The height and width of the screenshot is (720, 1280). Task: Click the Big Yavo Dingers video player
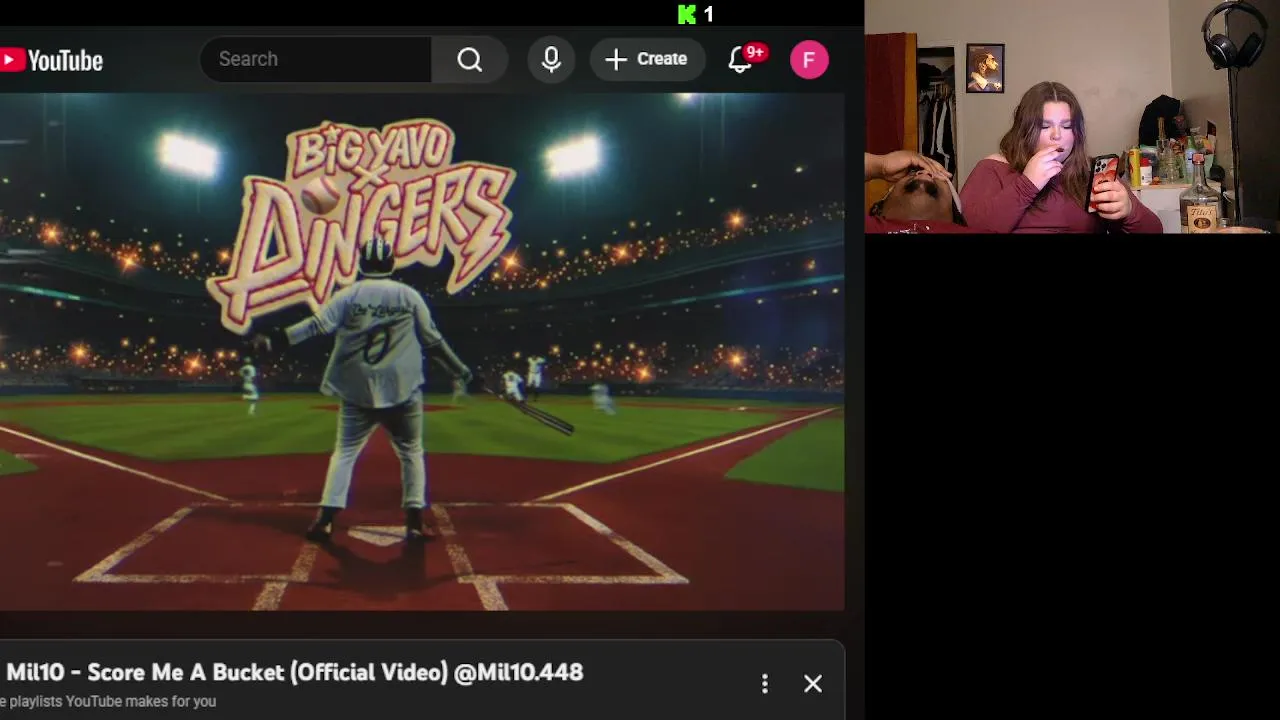pos(422,352)
